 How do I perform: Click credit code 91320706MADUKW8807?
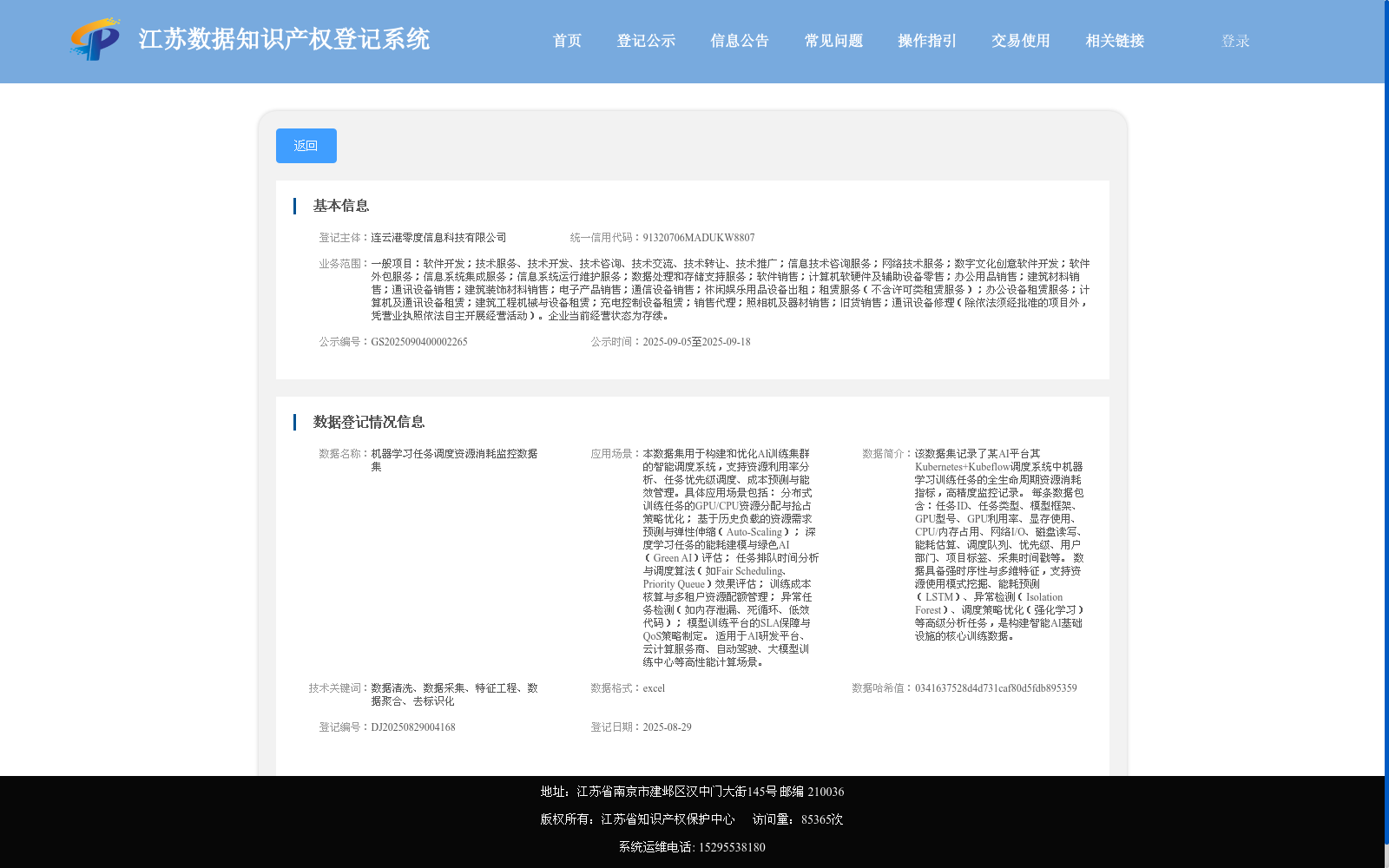699,238
